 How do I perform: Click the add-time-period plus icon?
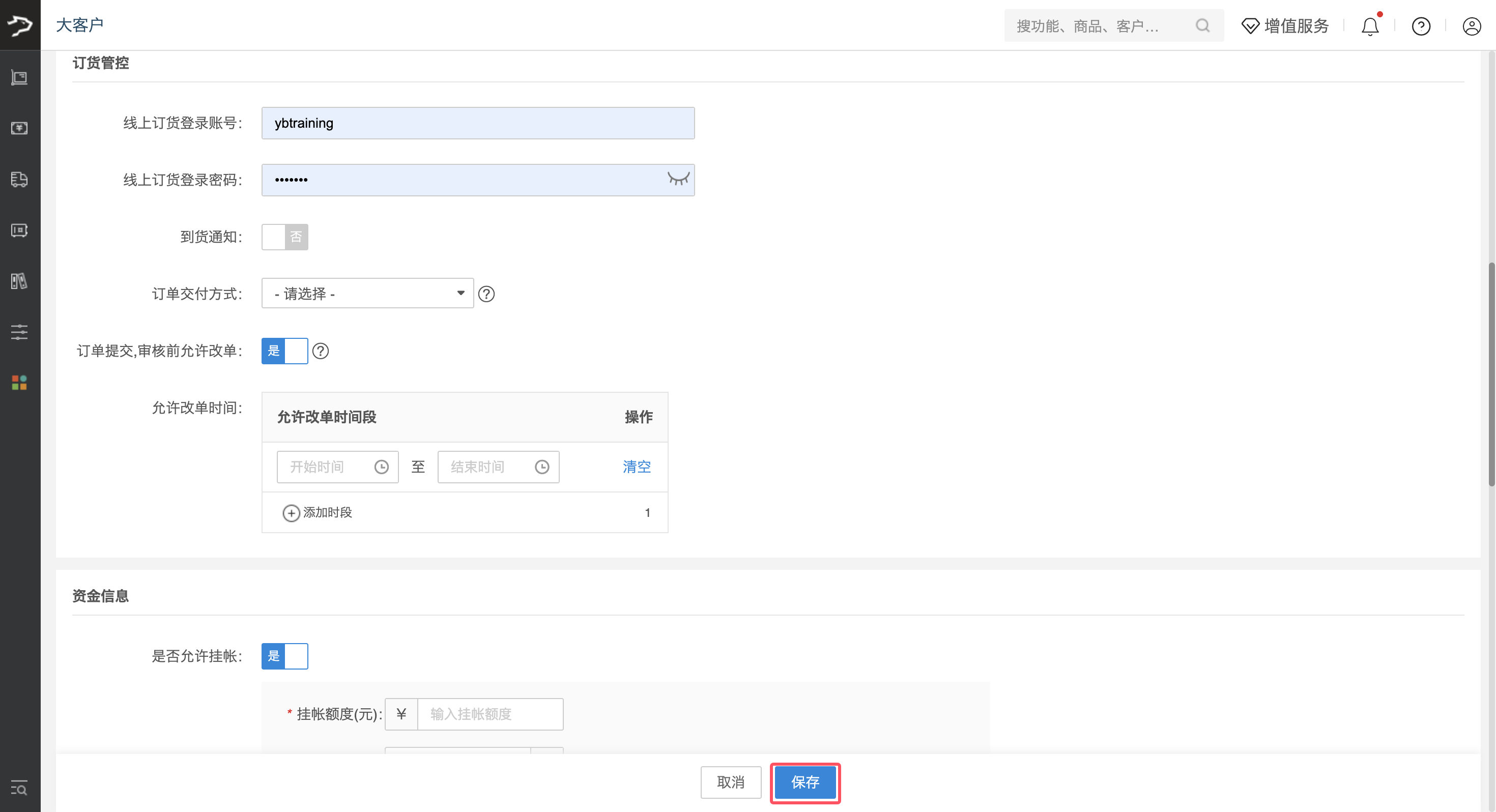pyautogui.click(x=291, y=512)
